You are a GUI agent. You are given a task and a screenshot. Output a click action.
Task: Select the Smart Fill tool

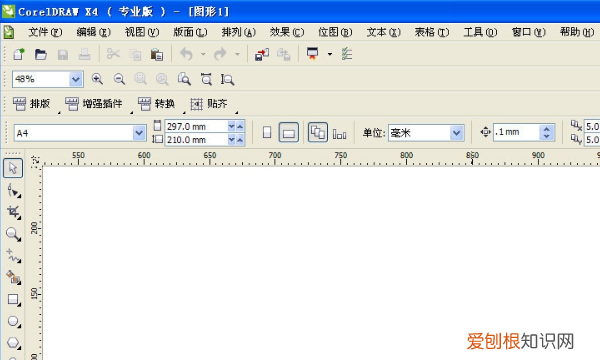13,277
